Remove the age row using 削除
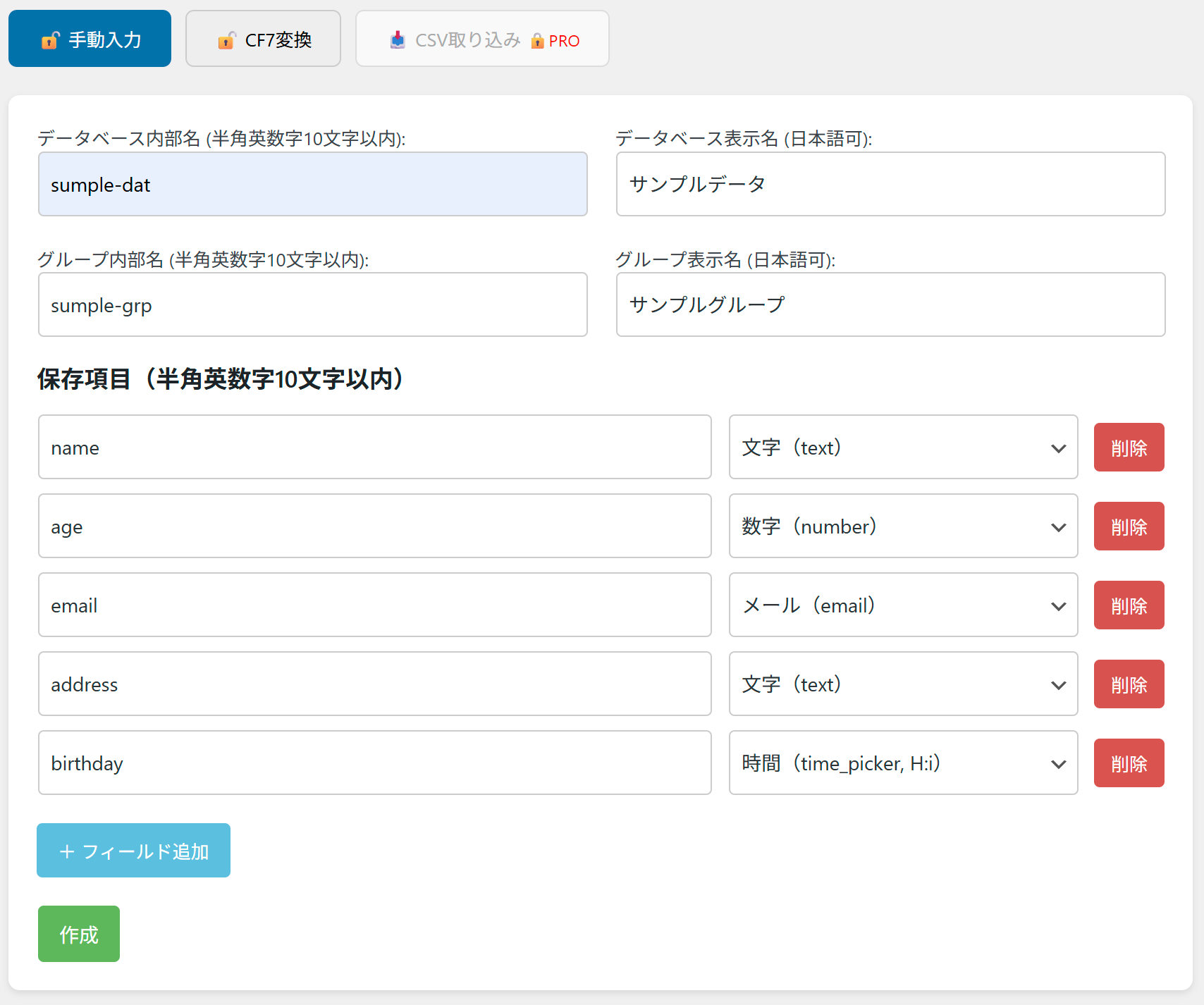The height and width of the screenshot is (1005, 1204). (x=1129, y=526)
